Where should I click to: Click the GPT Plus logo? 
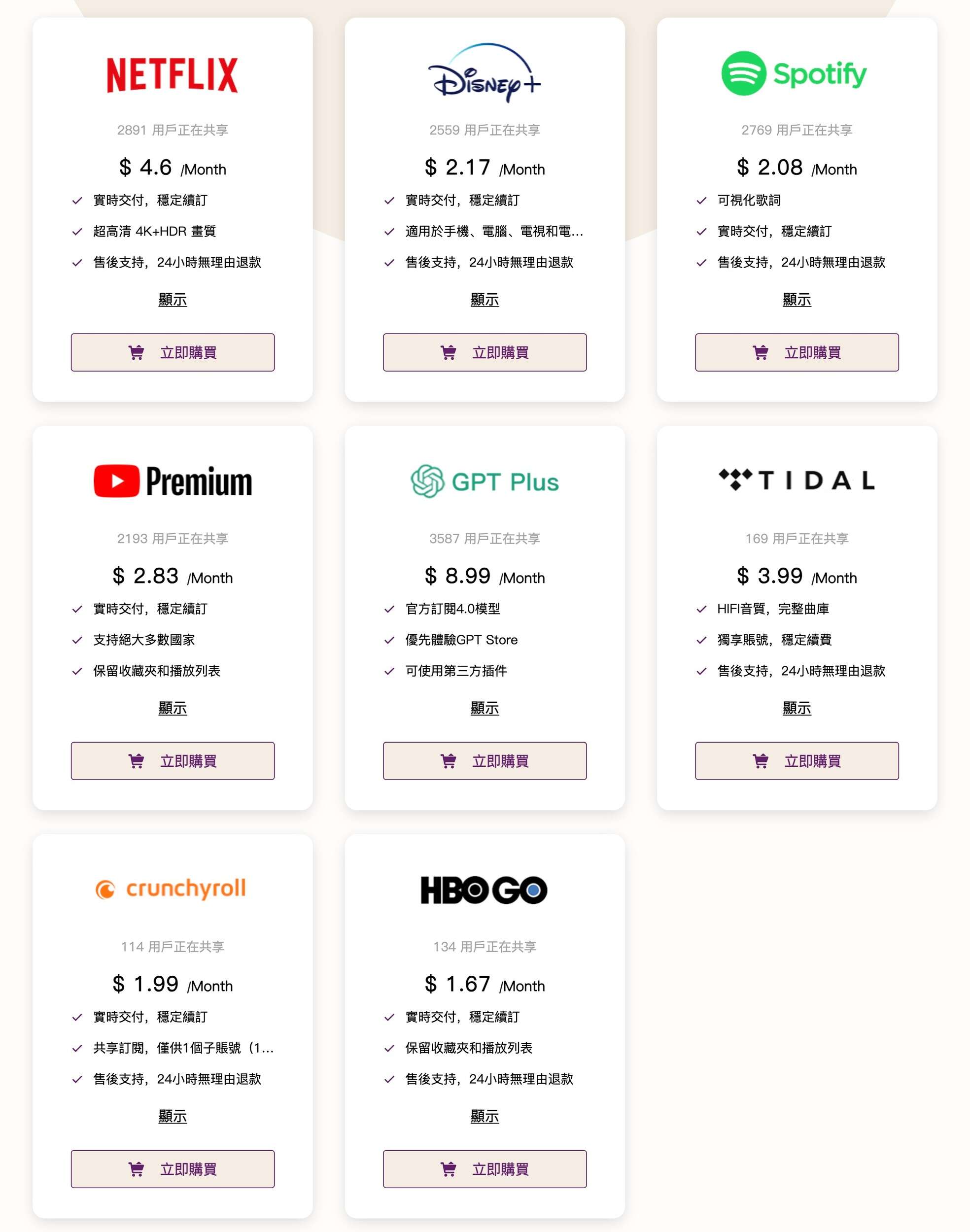coord(485,481)
